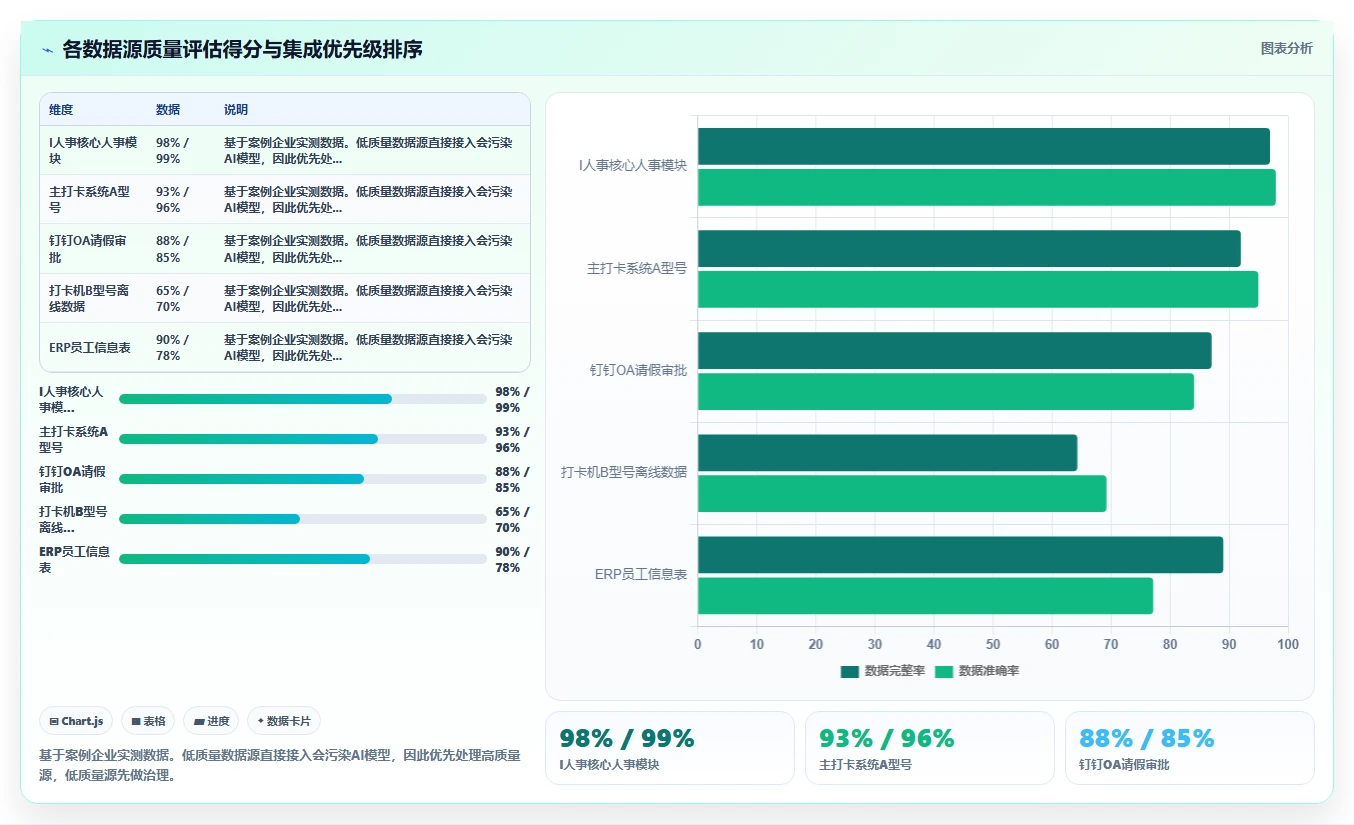Click the ERP员工信息表 progress bar

(x=303, y=559)
